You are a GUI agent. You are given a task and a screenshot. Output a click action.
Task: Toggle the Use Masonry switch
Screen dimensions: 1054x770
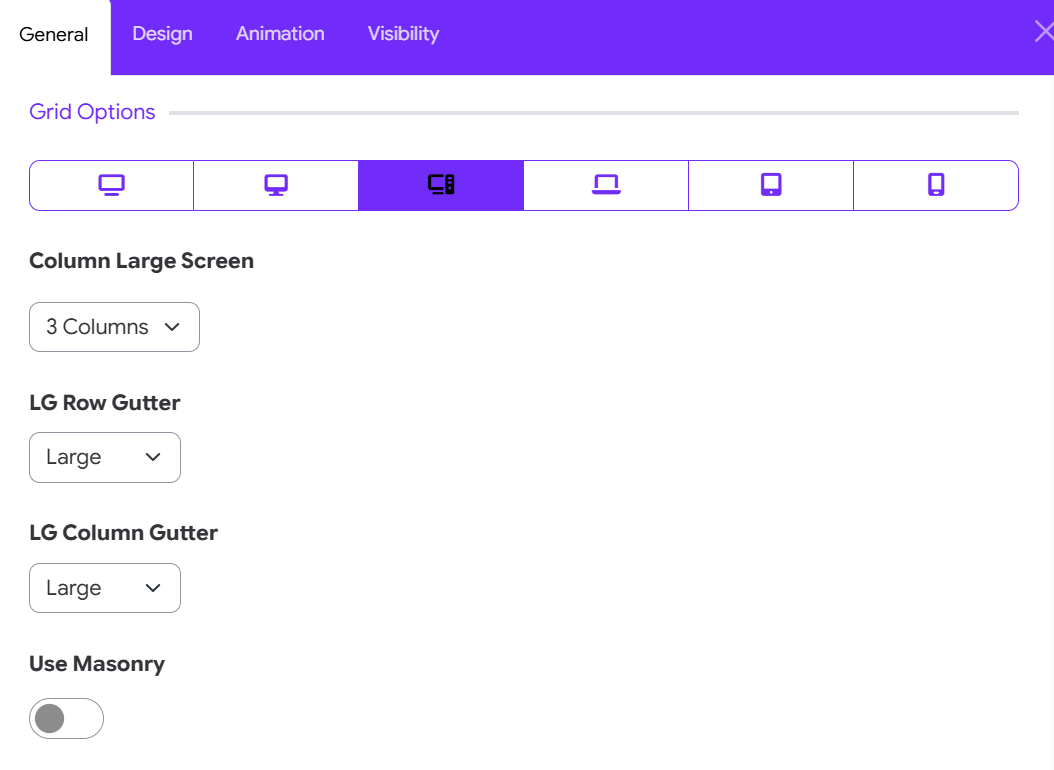(67, 718)
